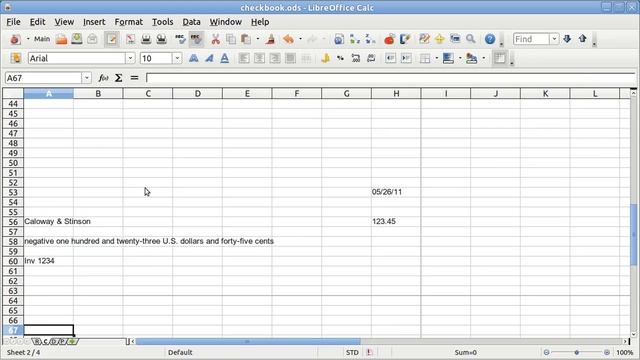
Task: Click the Function Wizard button
Action: [x=103, y=78]
